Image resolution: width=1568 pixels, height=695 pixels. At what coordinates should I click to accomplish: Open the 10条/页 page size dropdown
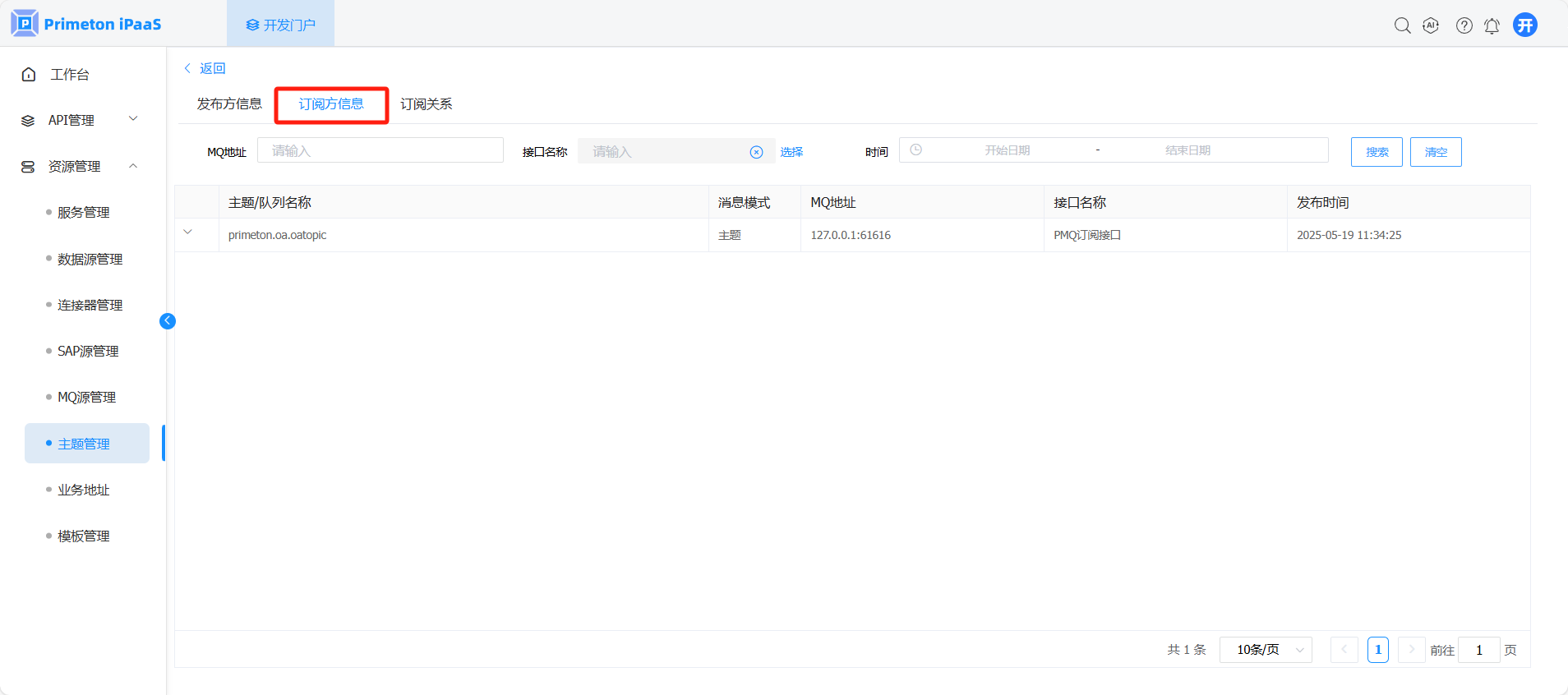(x=1266, y=650)
